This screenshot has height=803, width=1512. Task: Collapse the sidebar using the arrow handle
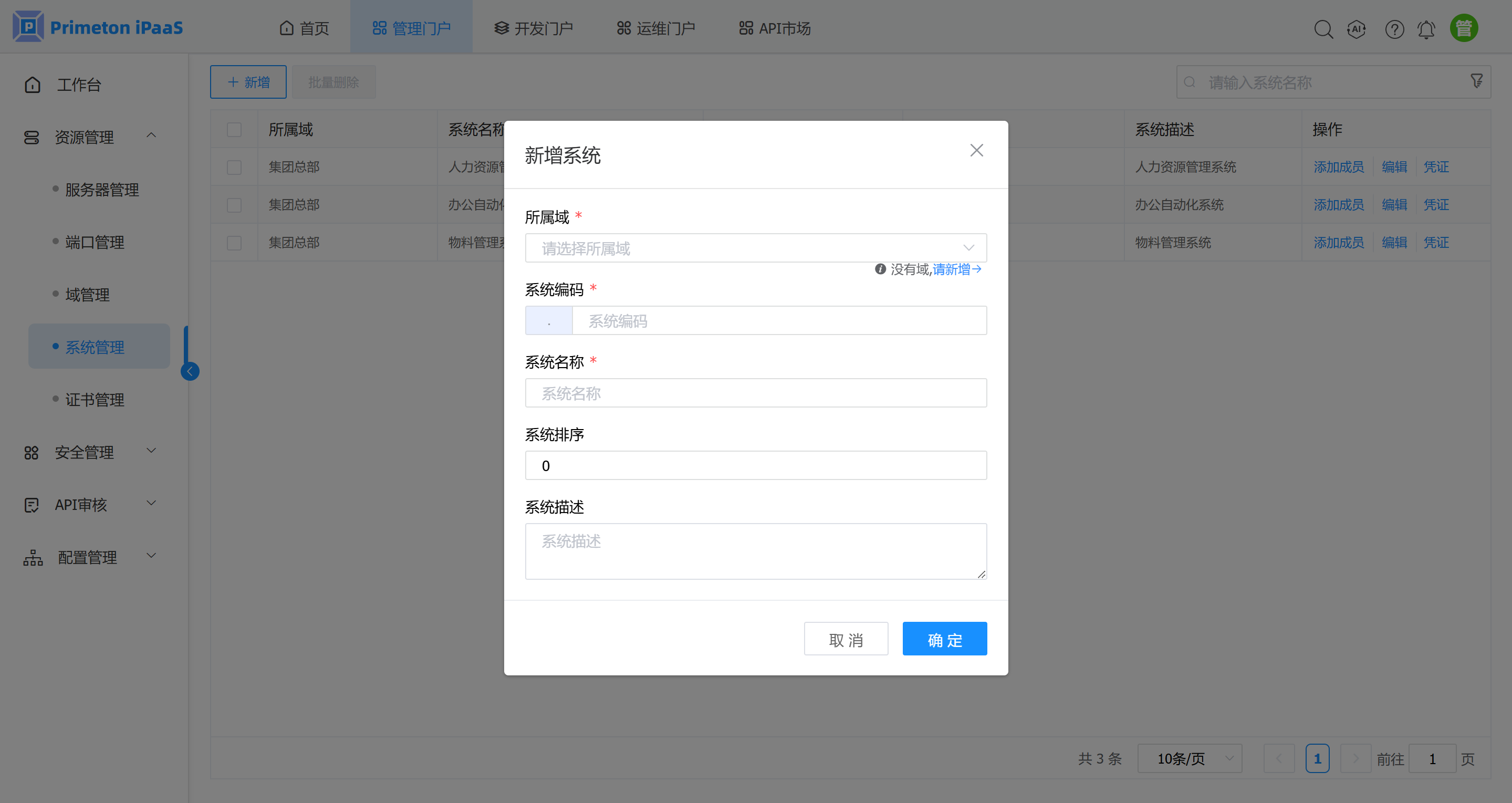(189, 371)
